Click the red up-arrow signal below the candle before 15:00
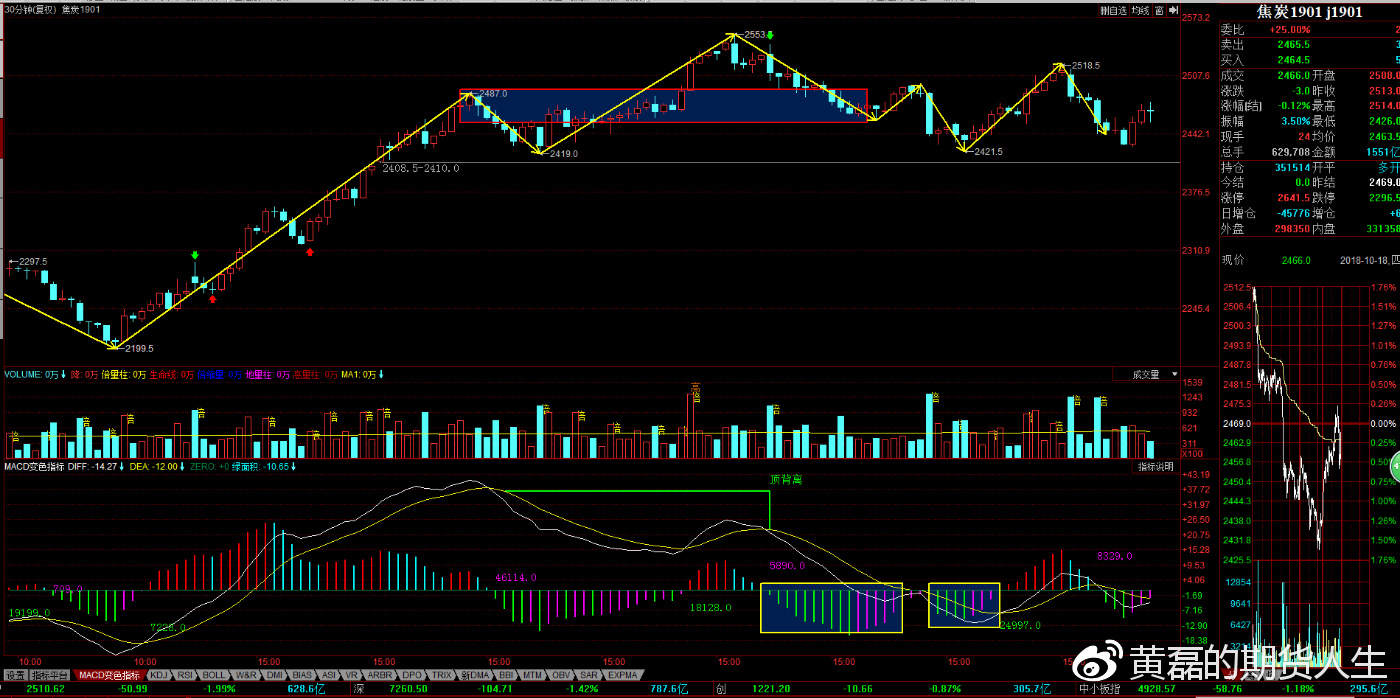This screenshot has width=1400, height=698. 212,298
